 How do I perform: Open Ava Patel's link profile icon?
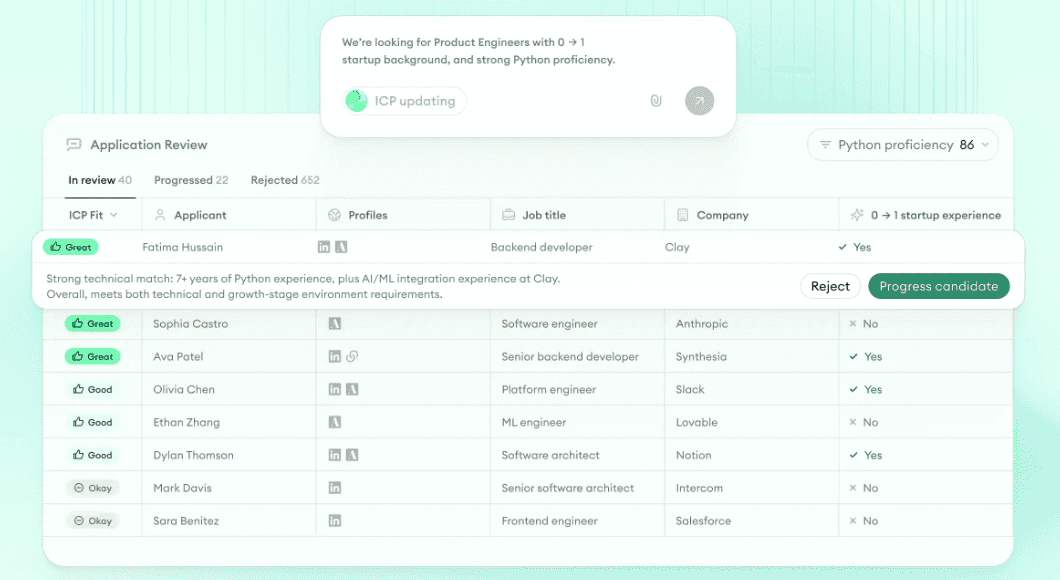click(x=352, y=356)
